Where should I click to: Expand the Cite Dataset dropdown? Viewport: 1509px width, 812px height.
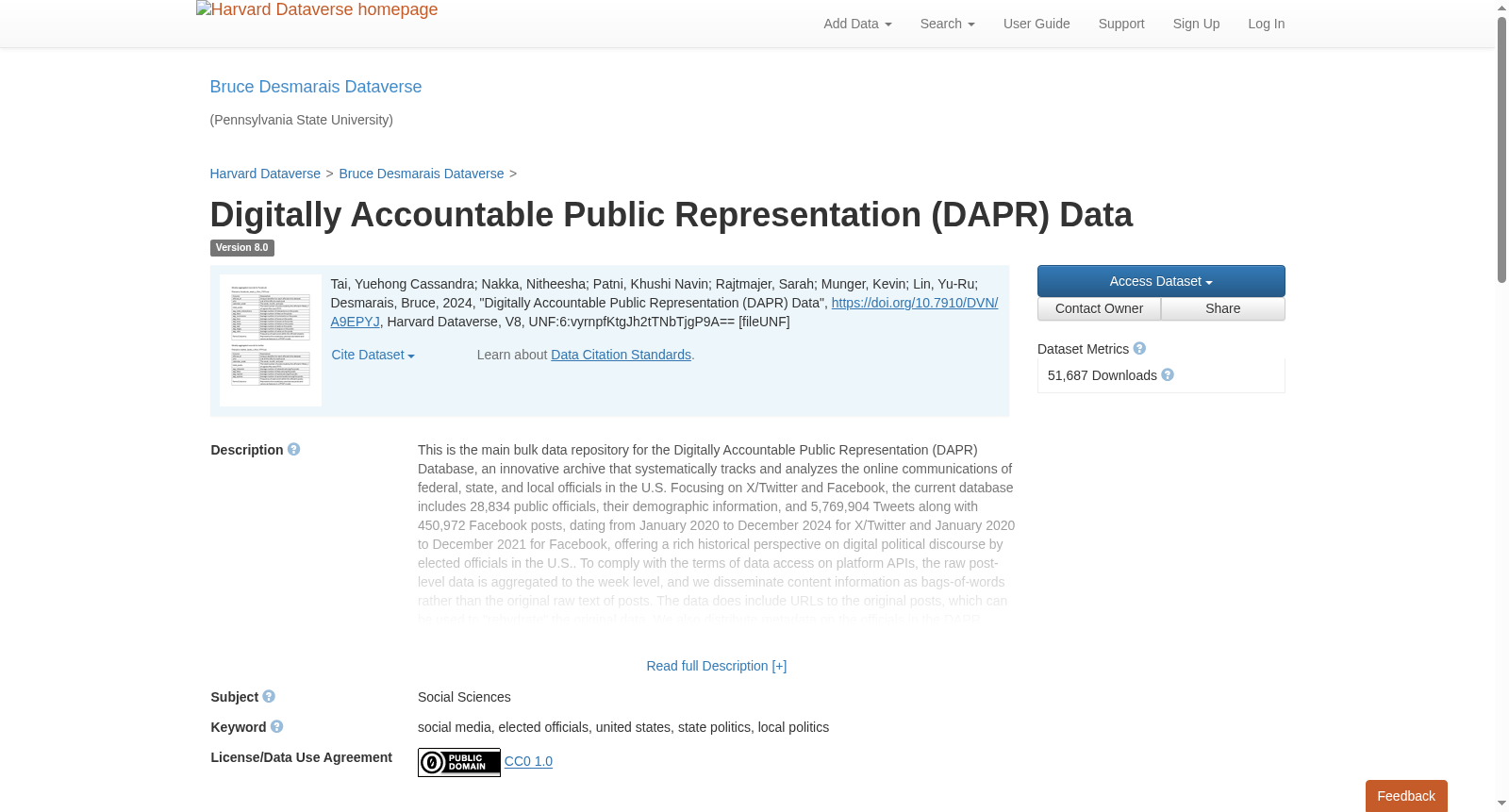coord(373,356)
